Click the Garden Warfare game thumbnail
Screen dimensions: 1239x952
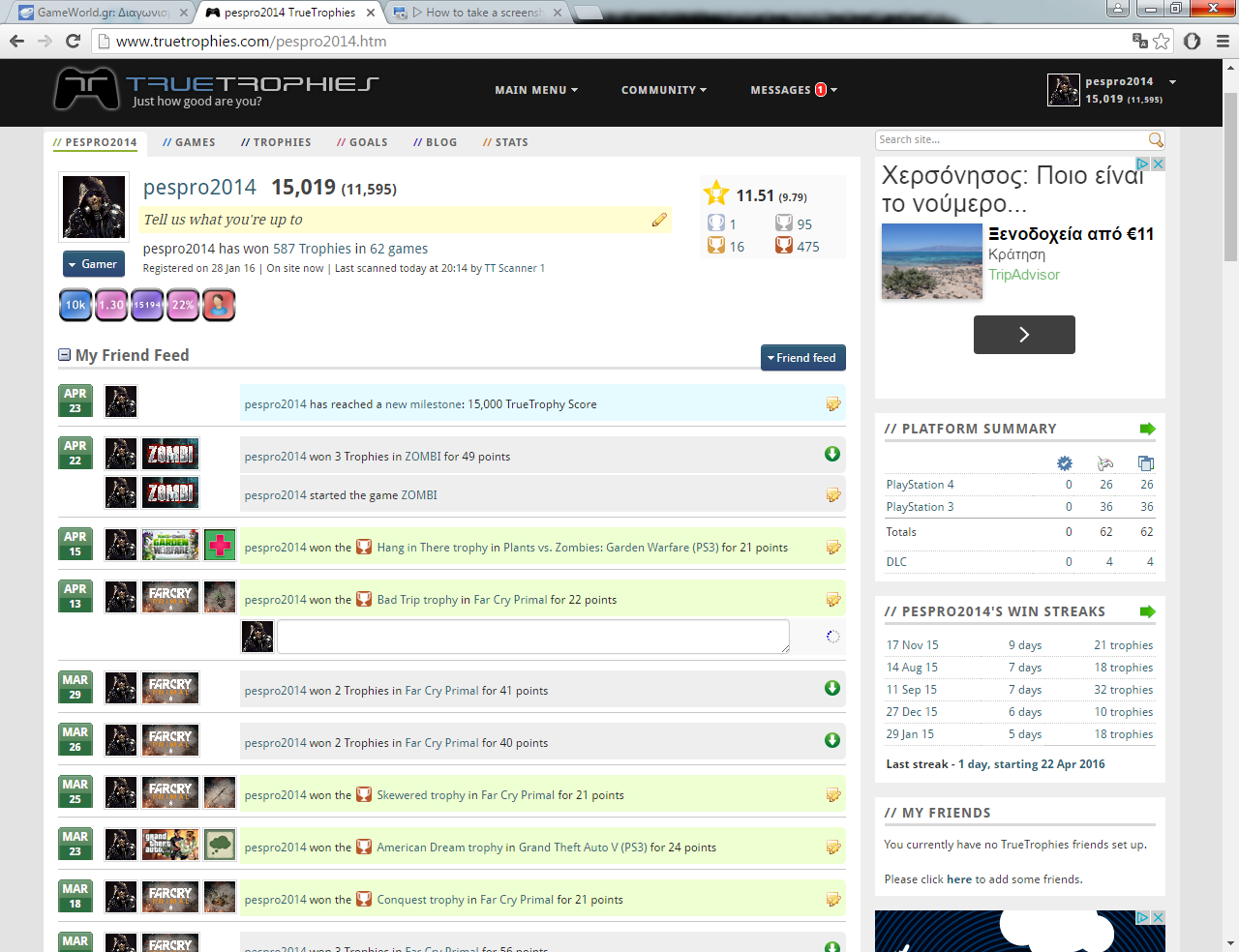click(x=170, y=545)
